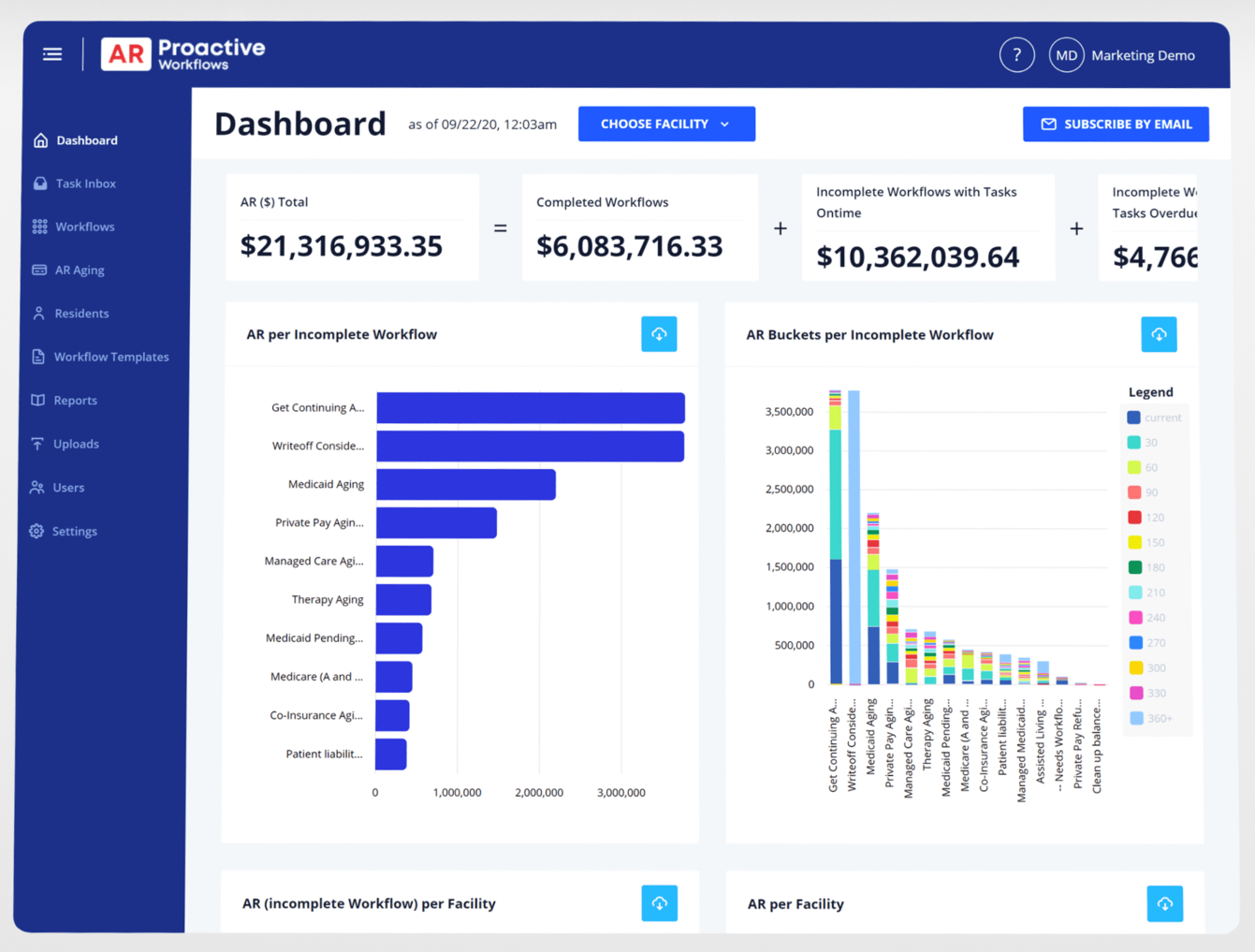Toggle the '60' legend swatch
The height and width of the screenshot is (952, 1255).
click(x=1133, y=467)
